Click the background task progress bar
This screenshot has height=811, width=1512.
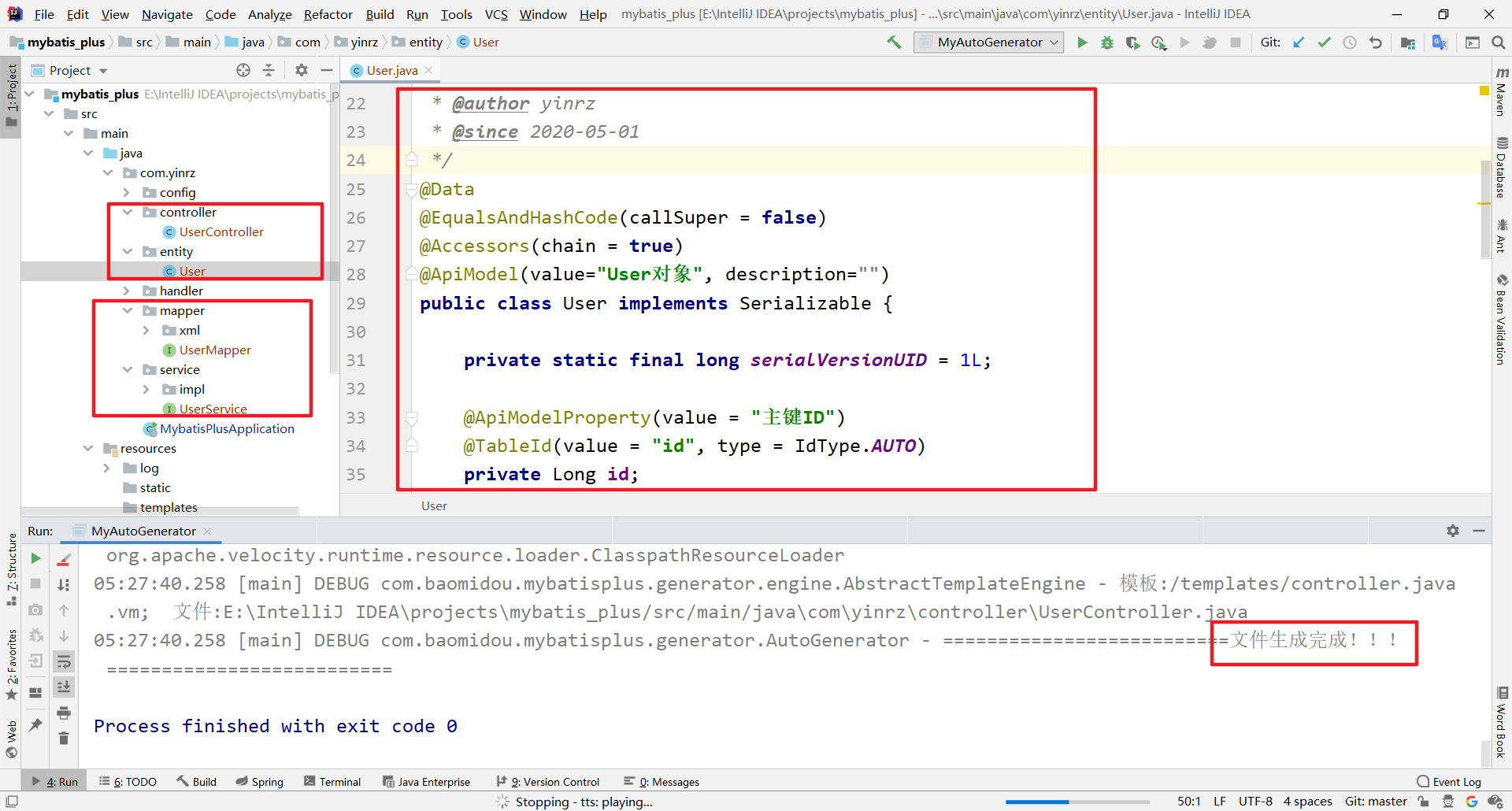[x=1077, y=802]
